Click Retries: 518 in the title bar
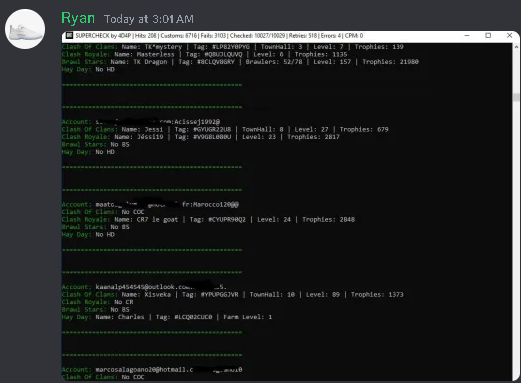 303,36
